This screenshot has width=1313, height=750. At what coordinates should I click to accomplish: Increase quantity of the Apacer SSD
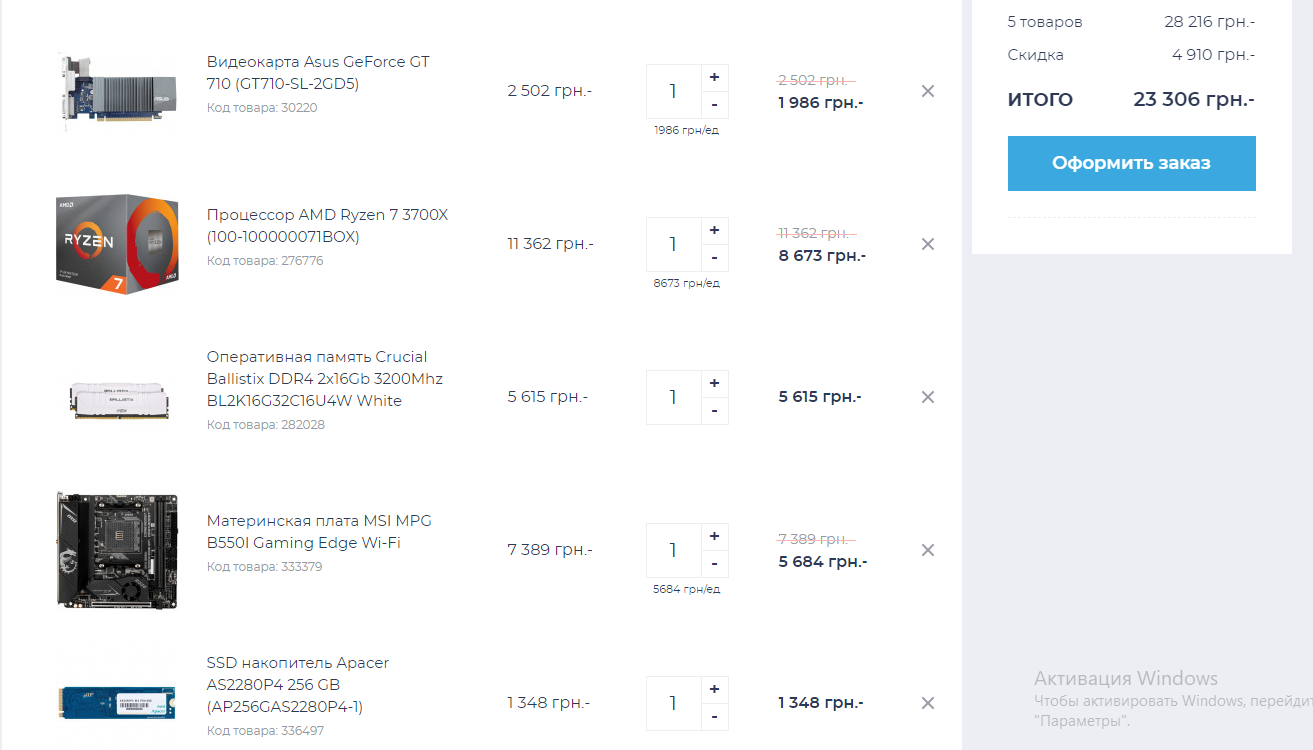(714, 690)
